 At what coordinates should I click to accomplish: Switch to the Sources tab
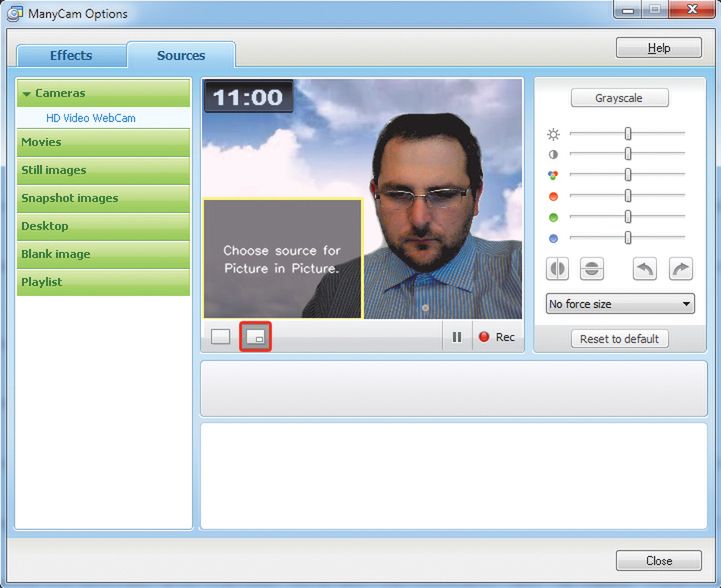tap(181, 56)
